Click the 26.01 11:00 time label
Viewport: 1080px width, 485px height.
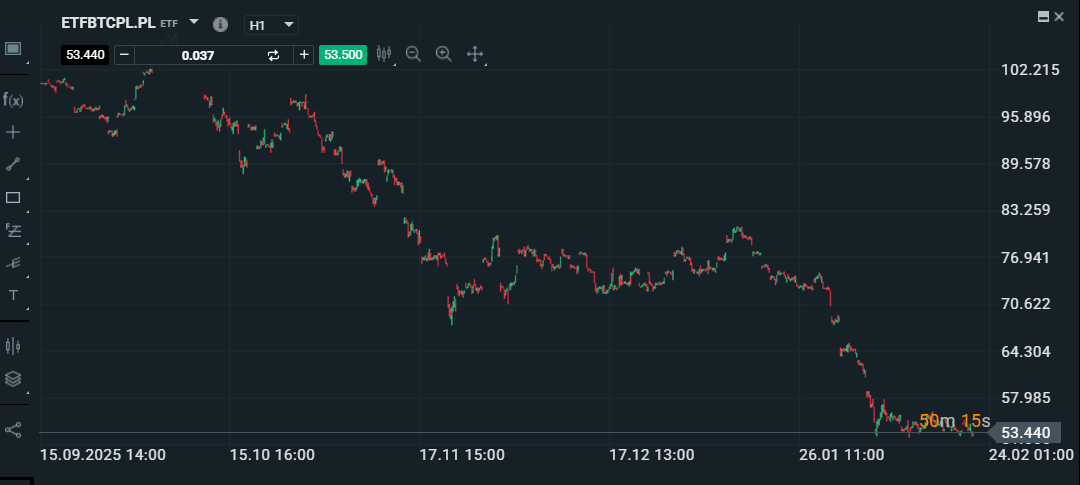842,455
